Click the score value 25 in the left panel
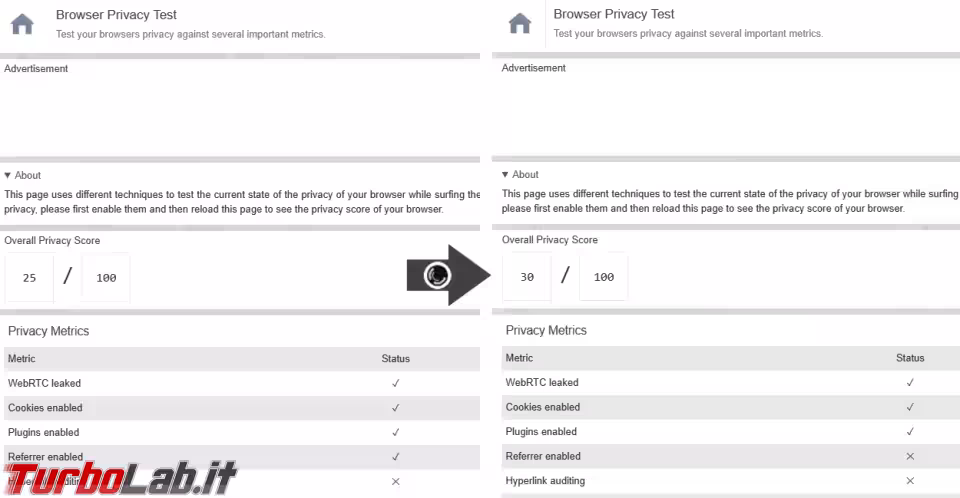 29,277
